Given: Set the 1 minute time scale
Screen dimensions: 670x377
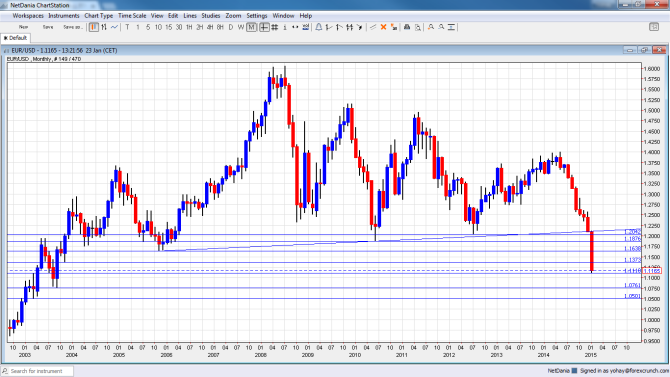Looking at the screenshot, I should pyautogui.click(x=138, y=27).
